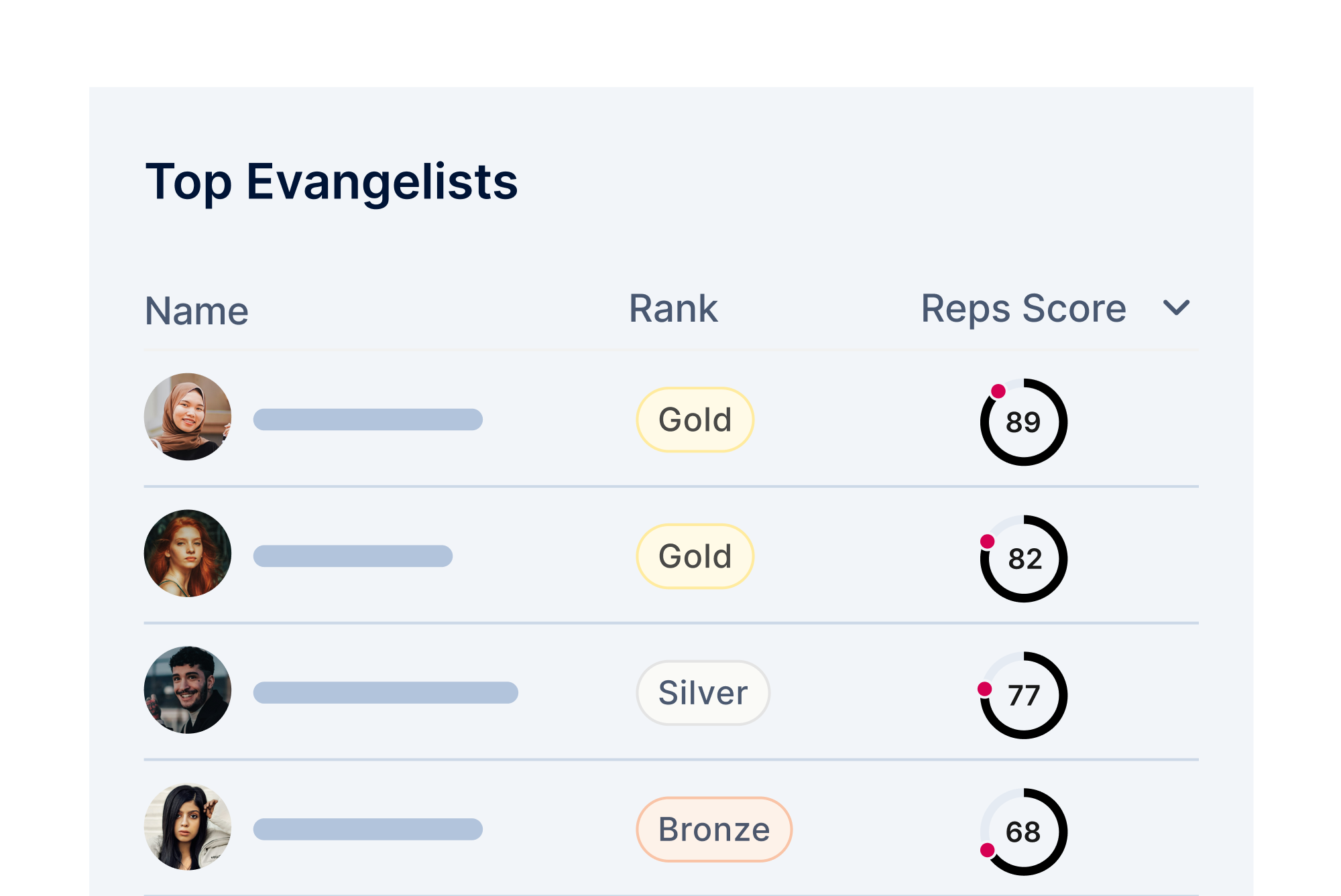1341x896 pixels.
Task: Select the Bronze rank badge
Action: click(714, 830)
